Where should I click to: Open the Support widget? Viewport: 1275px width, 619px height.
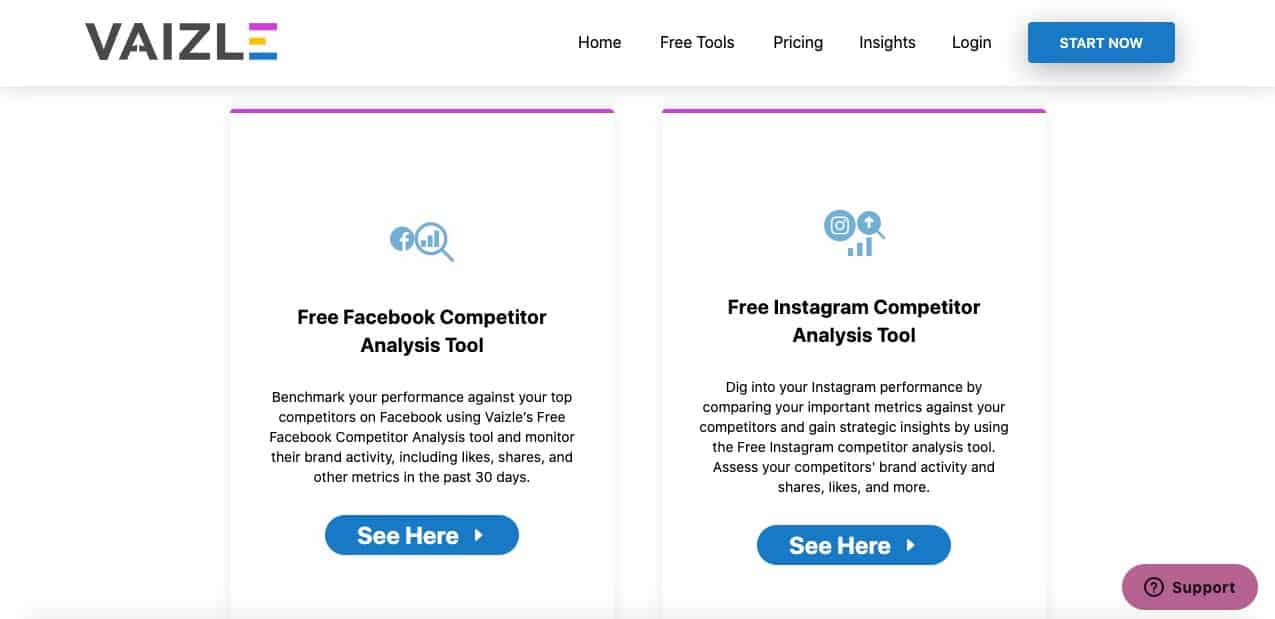1189,587
